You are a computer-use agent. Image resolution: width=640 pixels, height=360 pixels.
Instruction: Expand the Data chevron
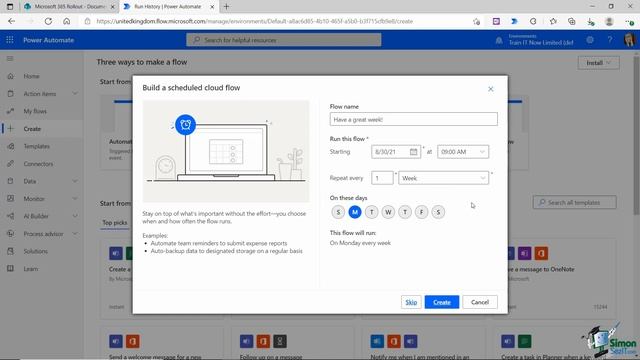click(x=75, y=181)
